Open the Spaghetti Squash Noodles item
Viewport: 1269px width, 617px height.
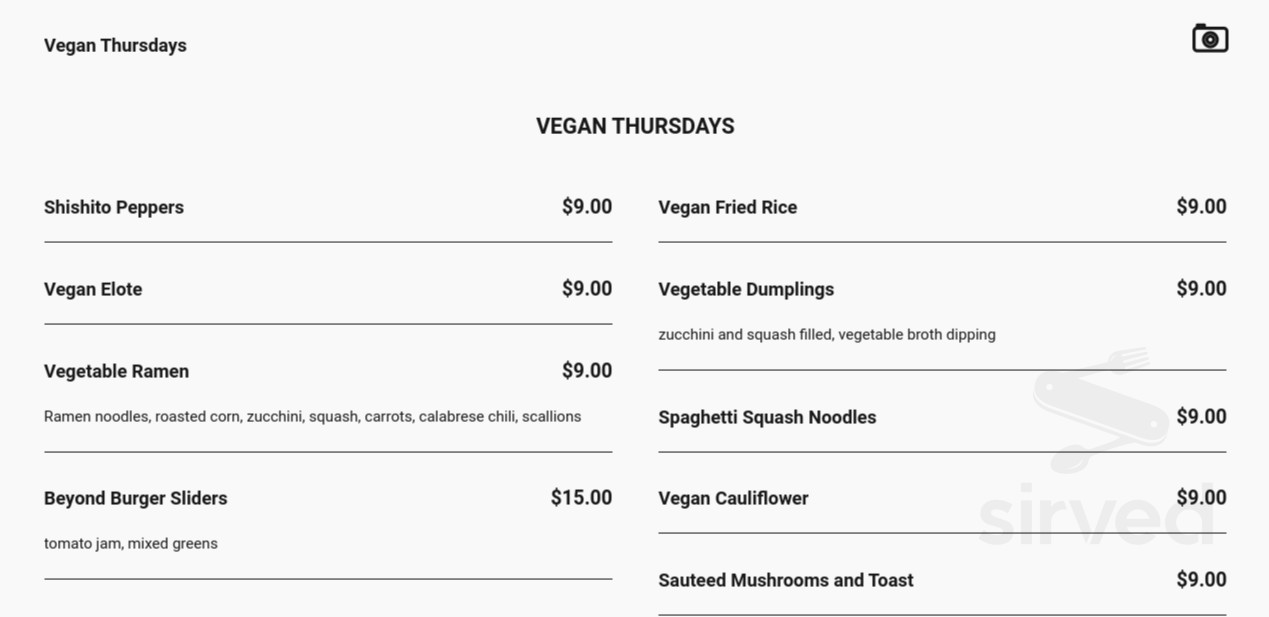pyautogui.click(x=767, y=417)
